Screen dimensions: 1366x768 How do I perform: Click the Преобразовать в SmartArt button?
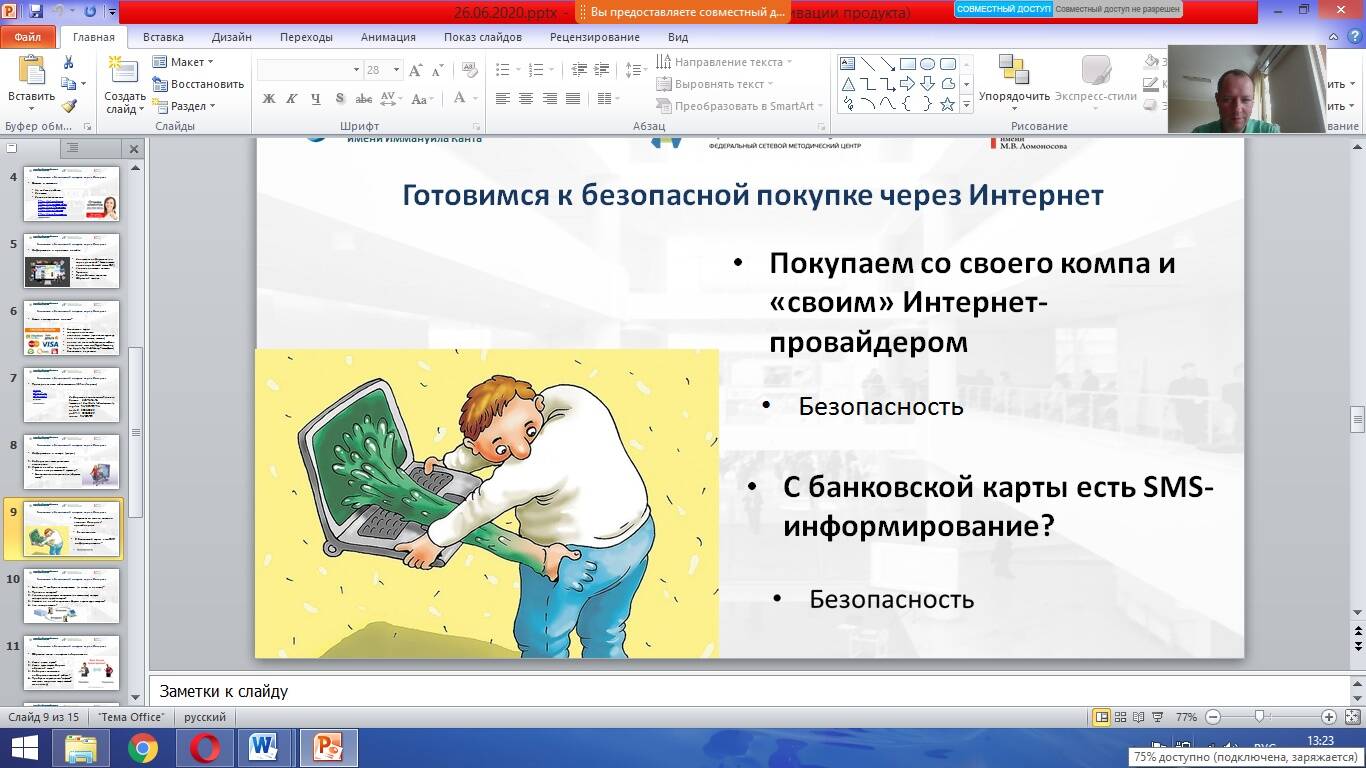(739, 106)
